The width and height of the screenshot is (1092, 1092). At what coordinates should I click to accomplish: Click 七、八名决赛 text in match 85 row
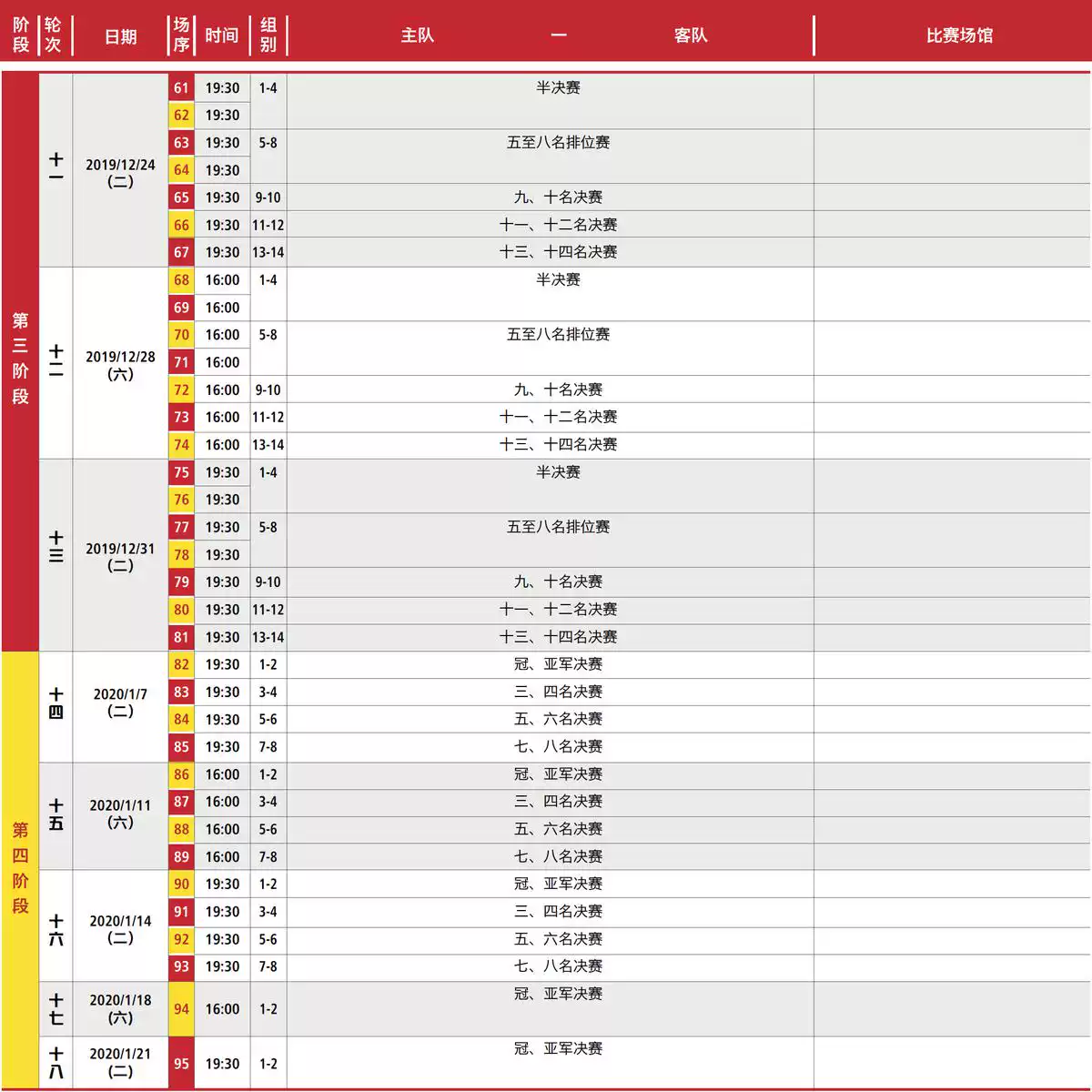click(x=558, y=746)
